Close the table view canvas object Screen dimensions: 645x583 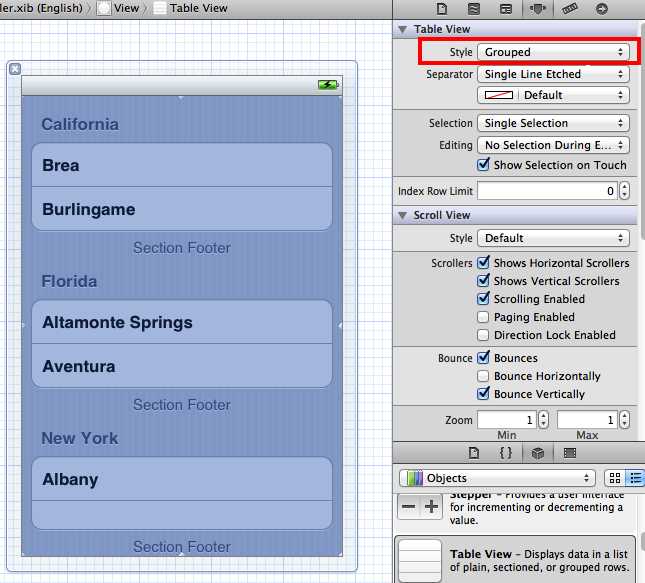15,69
